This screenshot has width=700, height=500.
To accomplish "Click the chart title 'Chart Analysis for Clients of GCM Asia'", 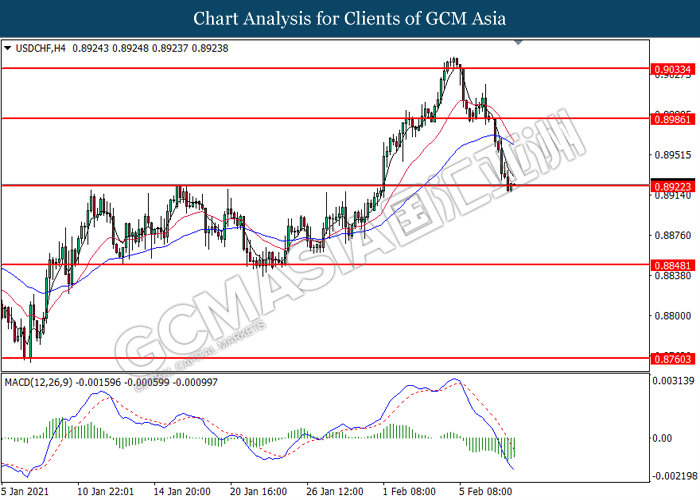I will 349,18.
